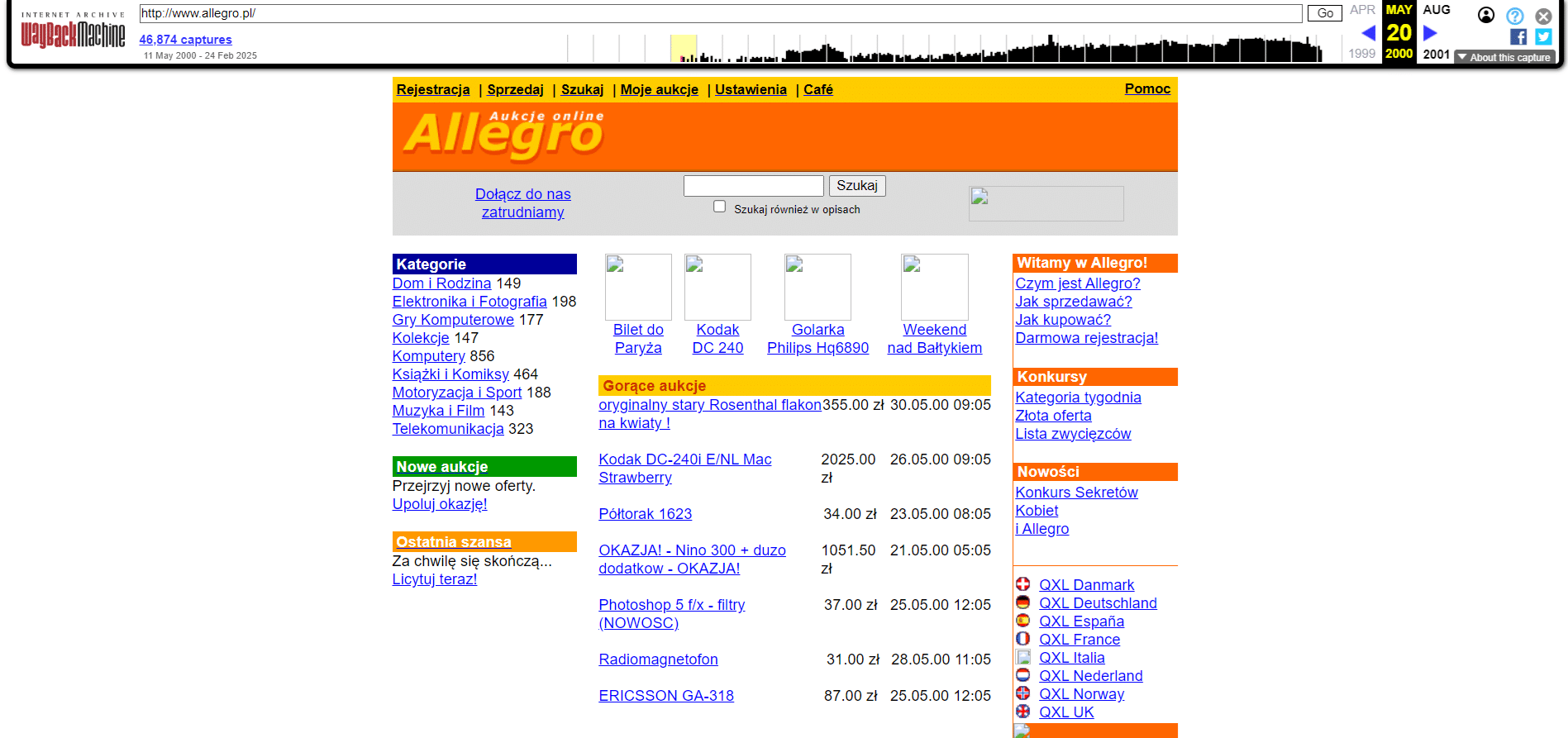Click the Denmark flag icon

pyautogui.click(x=1023, y=583)
